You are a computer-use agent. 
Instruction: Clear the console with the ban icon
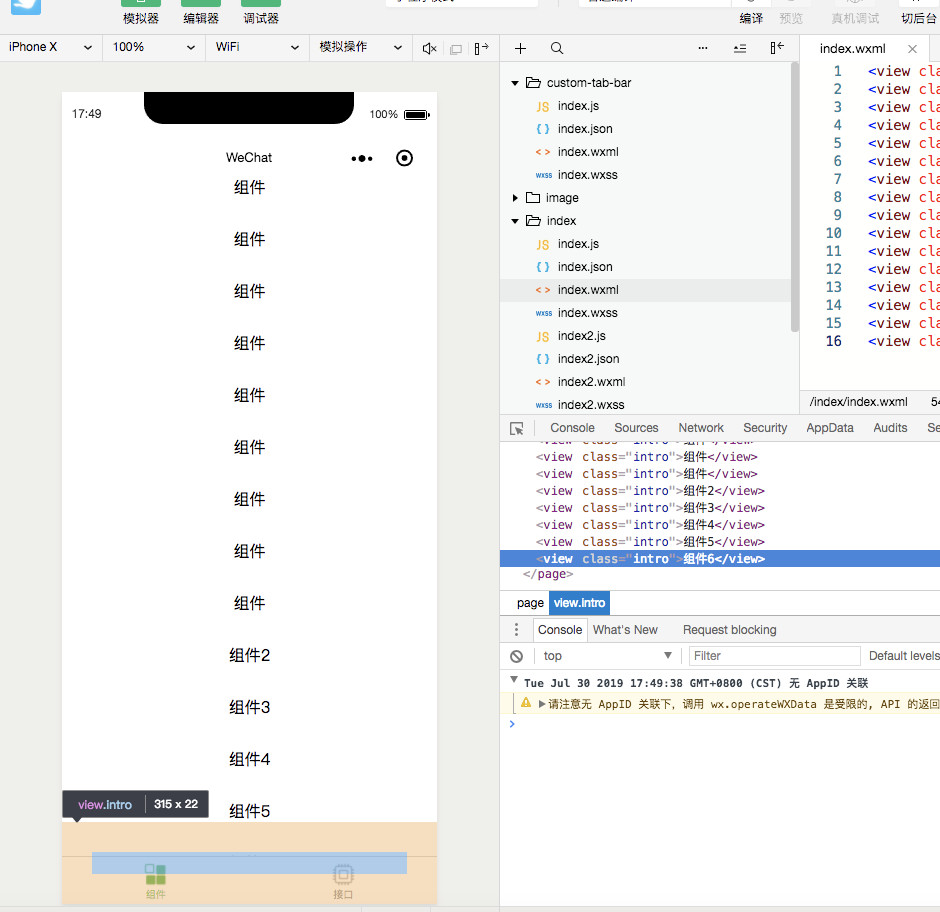[516, 656]
